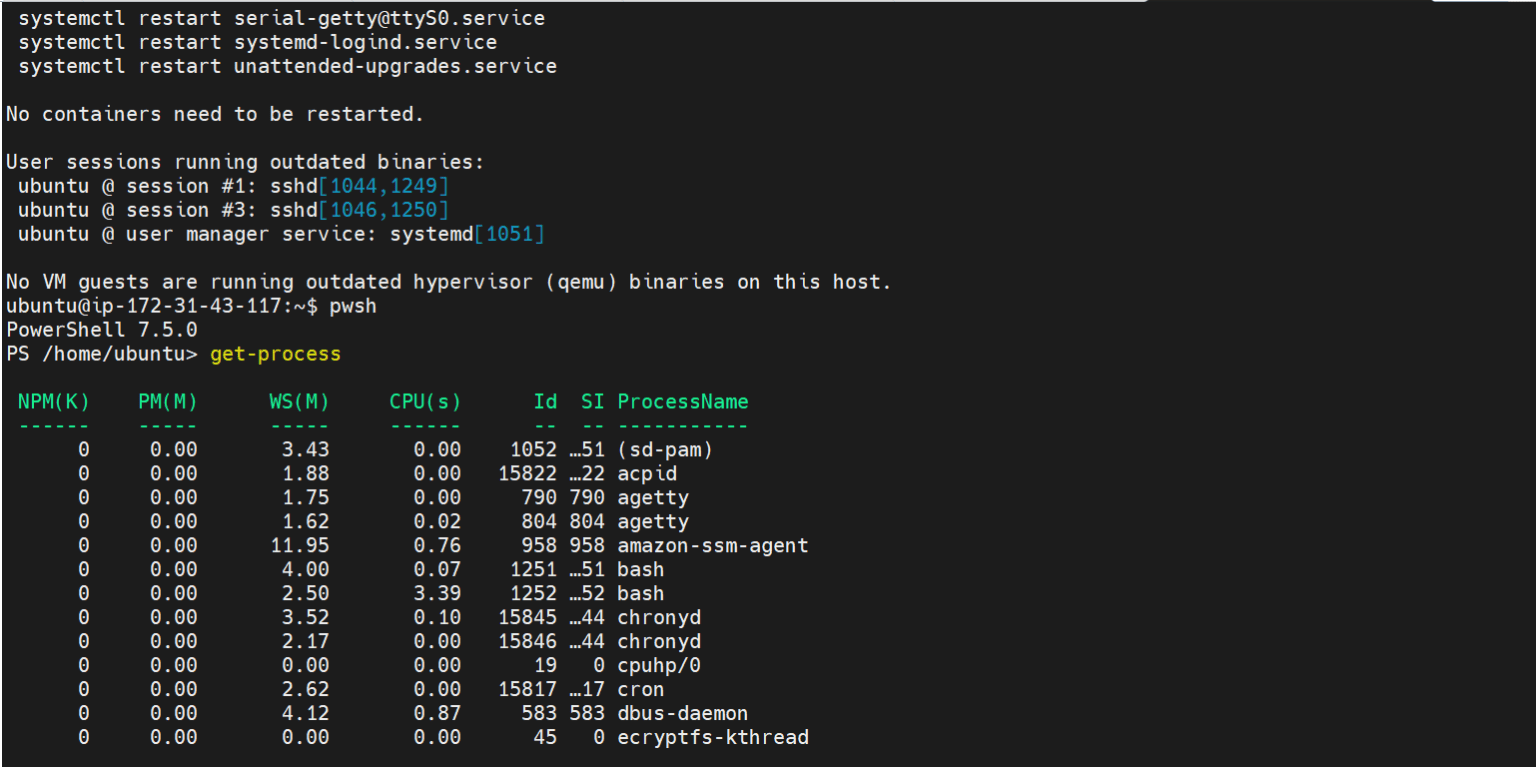Click the SI column header

pyautogui.click(x=591, y=401)
